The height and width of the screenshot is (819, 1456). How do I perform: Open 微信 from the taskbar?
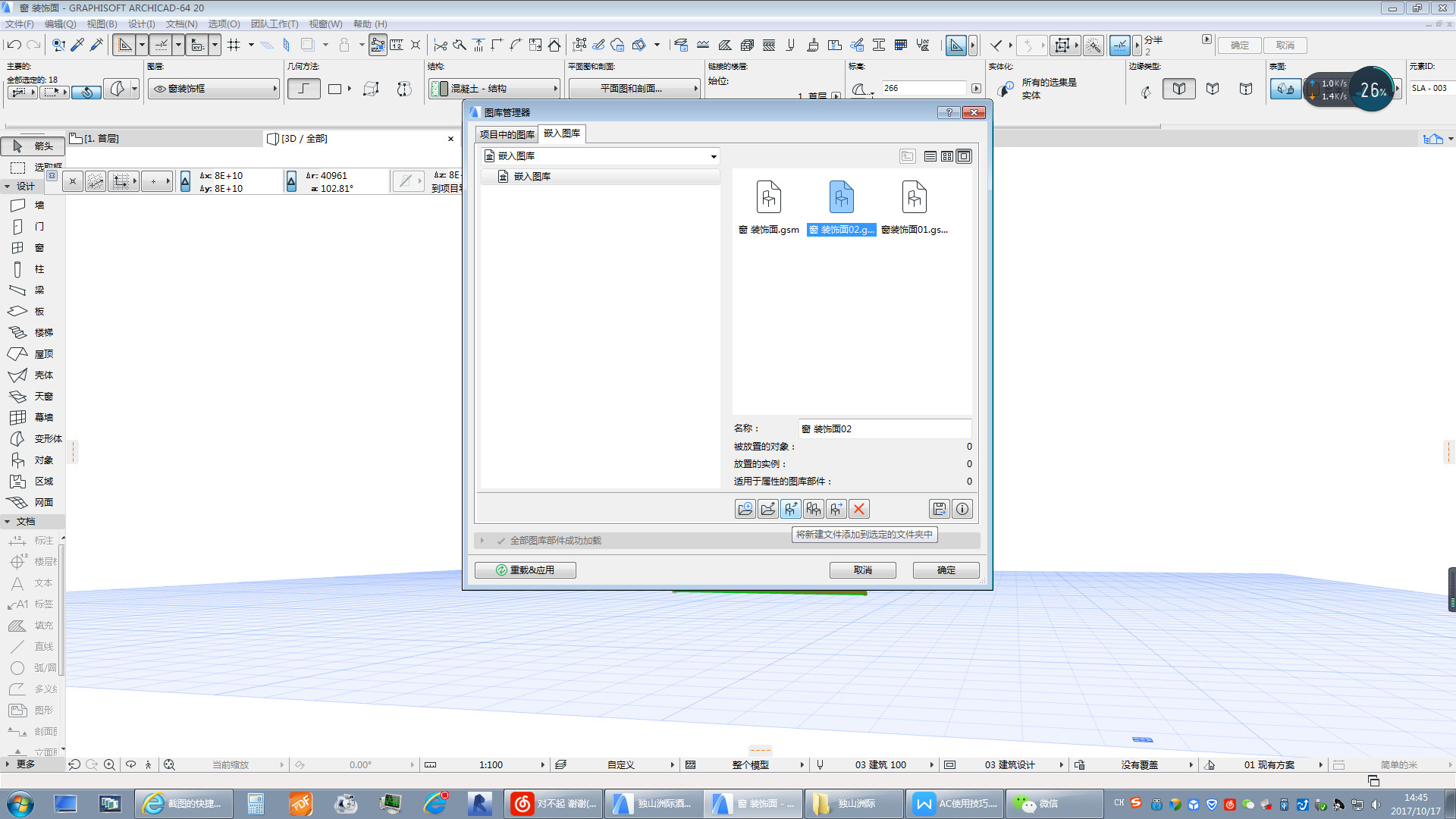tap(1053, 804)
